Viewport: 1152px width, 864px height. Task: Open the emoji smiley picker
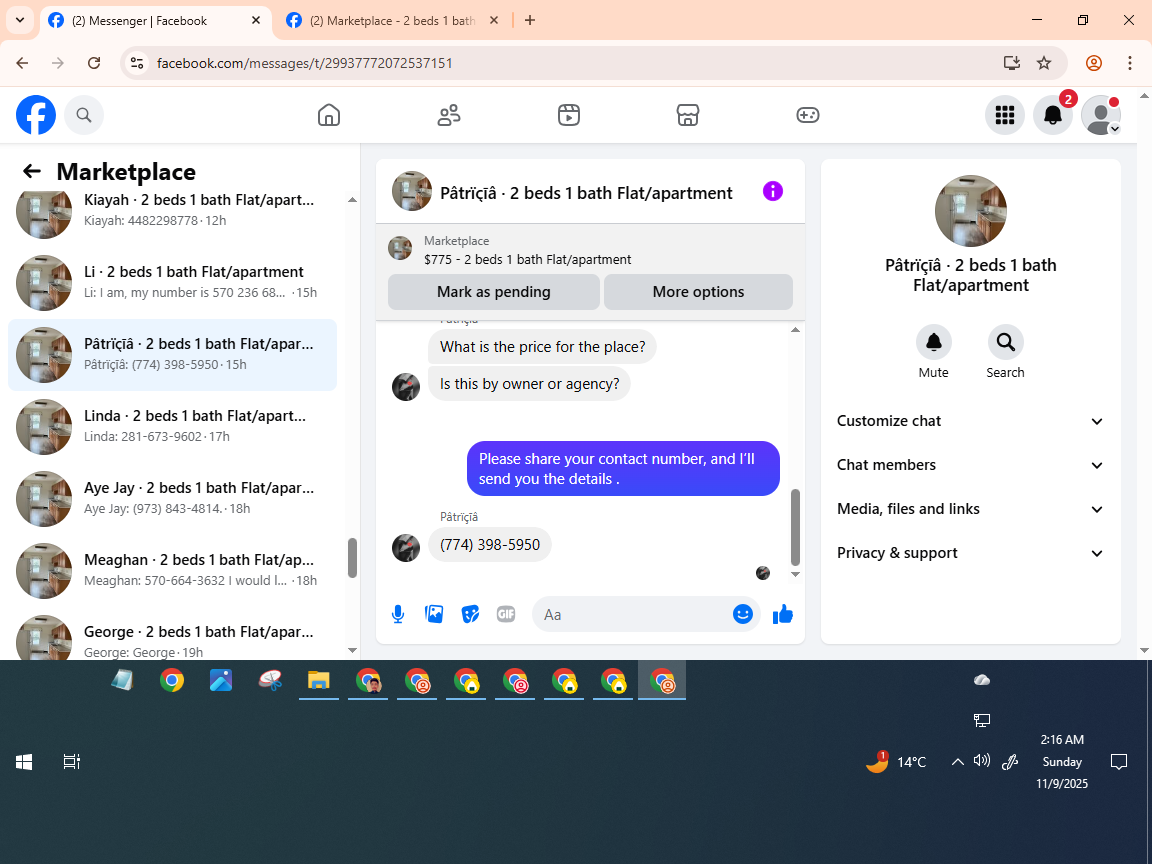pyautogui.click(x=743, y=614)
